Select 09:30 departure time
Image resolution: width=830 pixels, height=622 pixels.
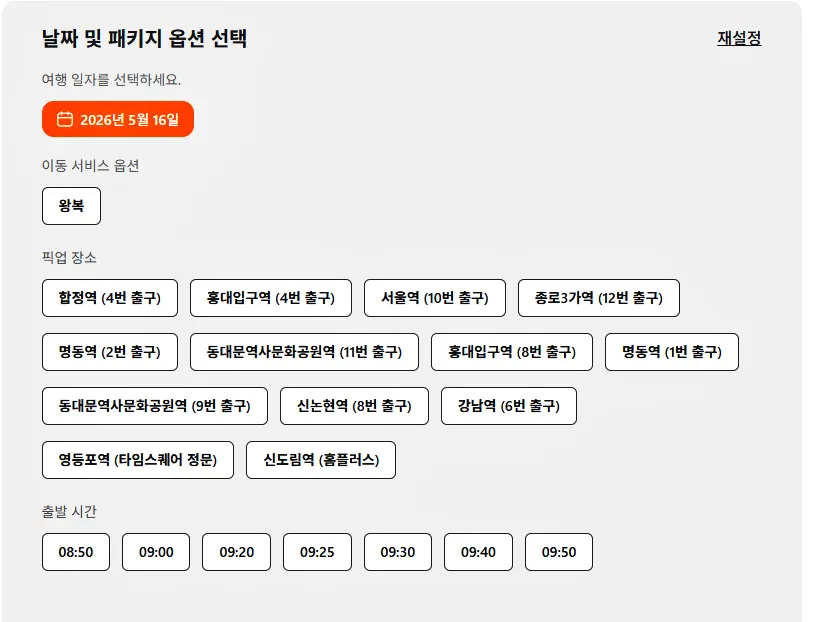[x=398, y=552]
